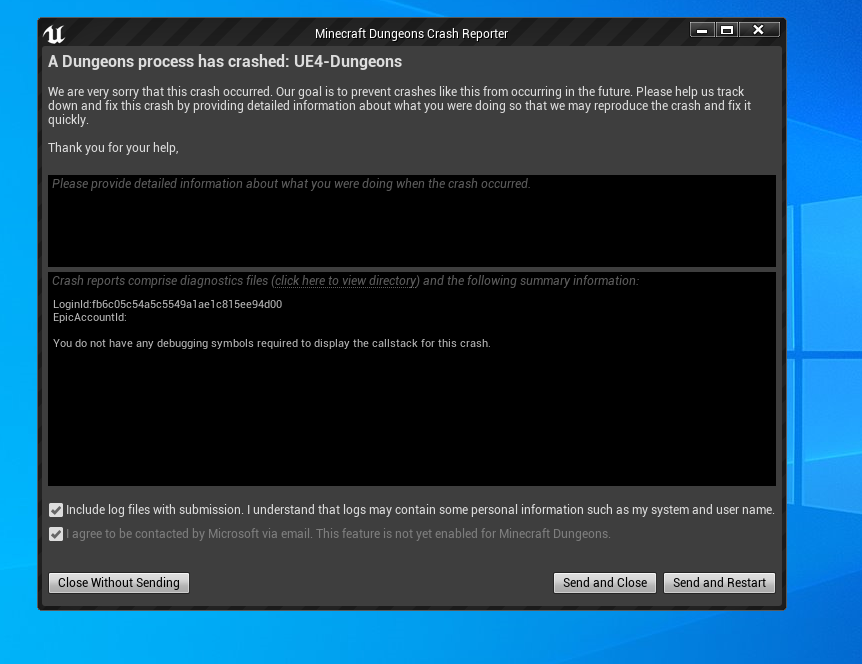
Task: Toggle agree to be contacted by Microsoft checkbox
Action: (x=56, y=534)
